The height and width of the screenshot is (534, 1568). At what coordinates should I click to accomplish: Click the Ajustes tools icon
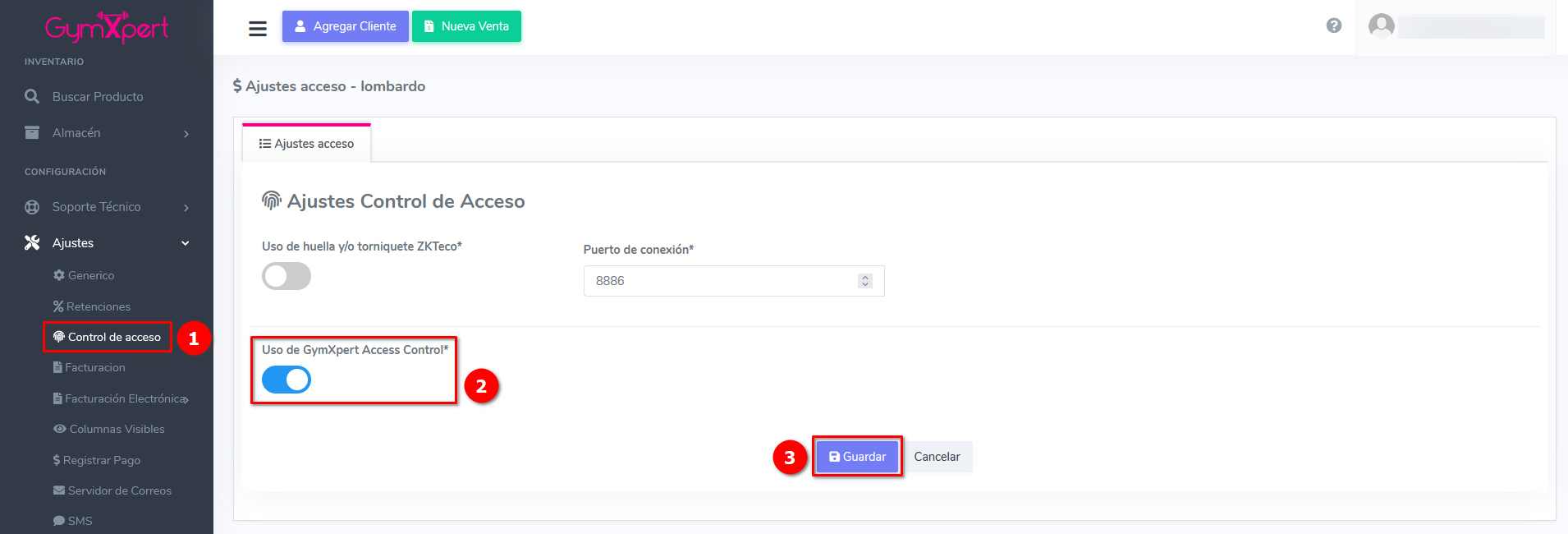tap(32, 242)
